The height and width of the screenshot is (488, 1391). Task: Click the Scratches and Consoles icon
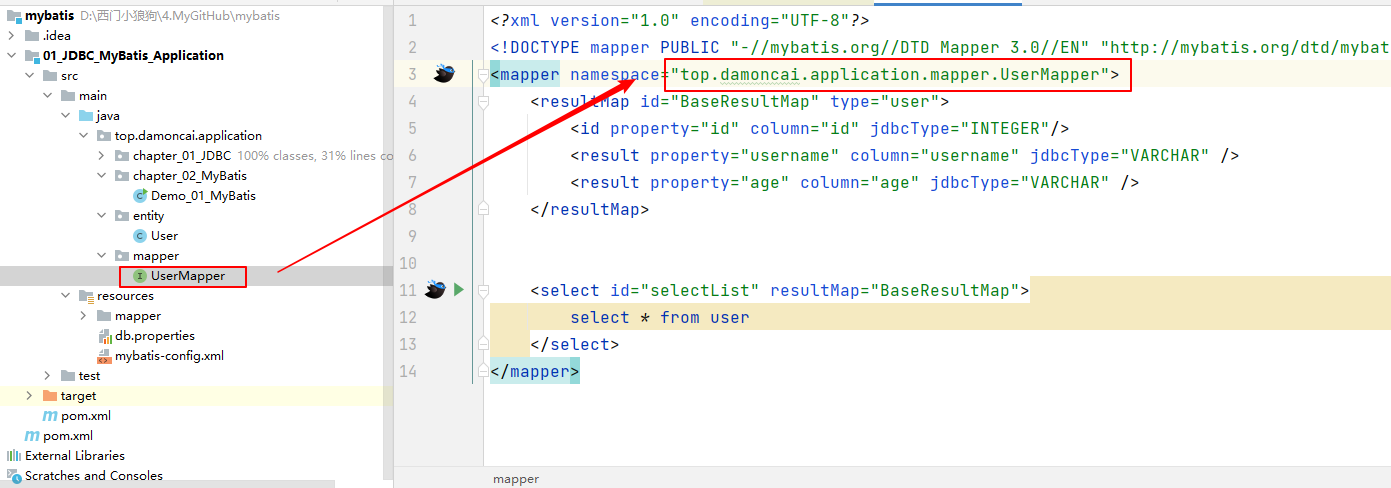[13, 476]
